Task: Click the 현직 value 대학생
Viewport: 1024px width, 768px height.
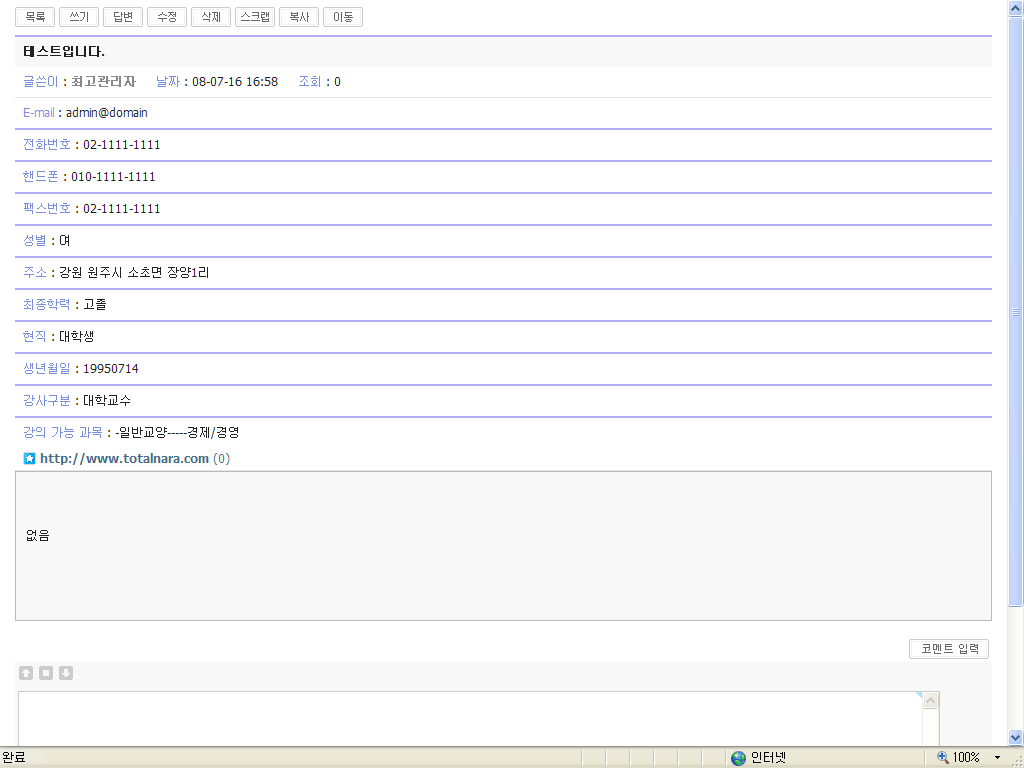Action: (x=76, y=336)
